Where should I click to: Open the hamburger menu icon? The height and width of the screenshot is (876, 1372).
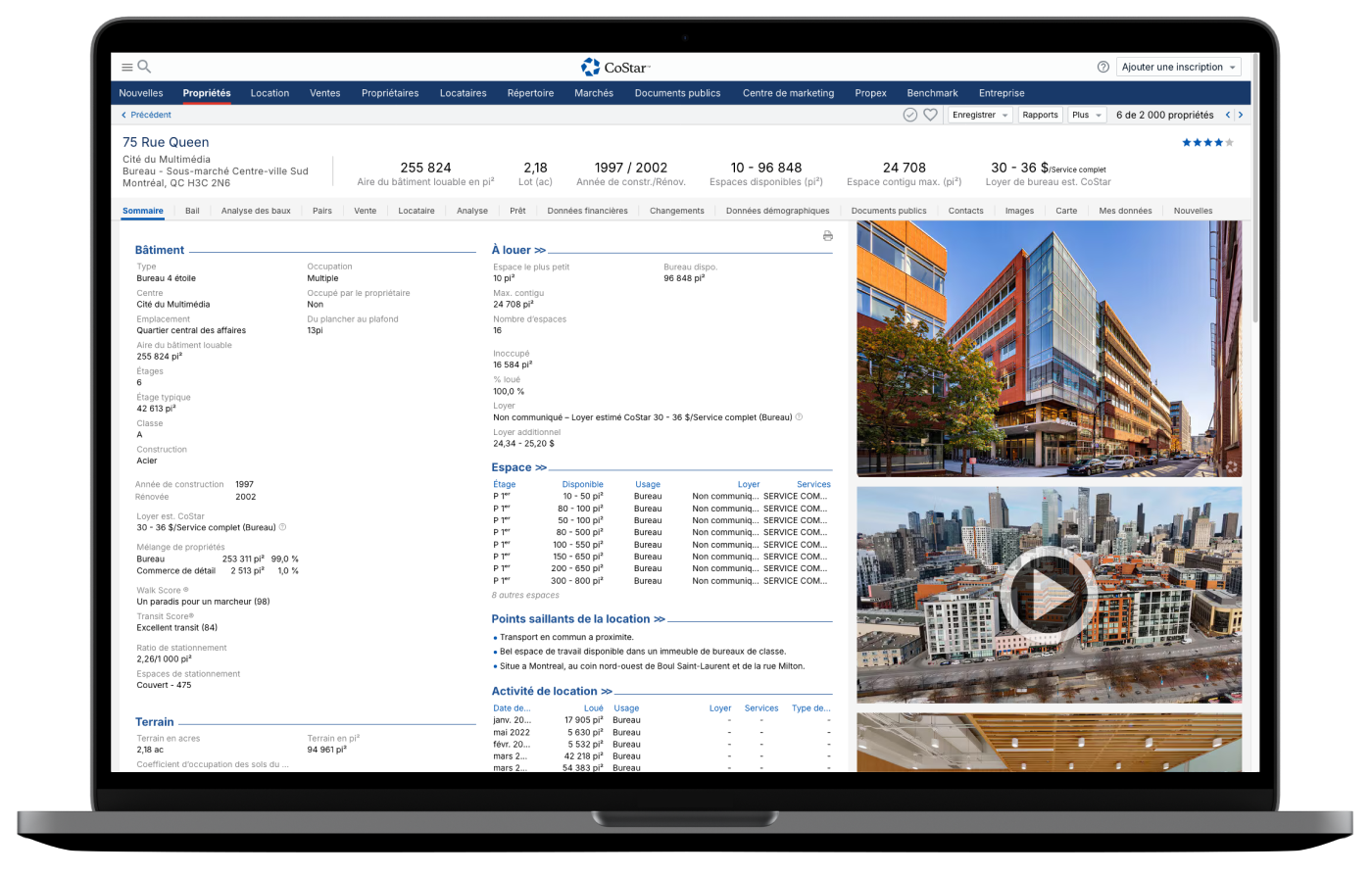127,68
